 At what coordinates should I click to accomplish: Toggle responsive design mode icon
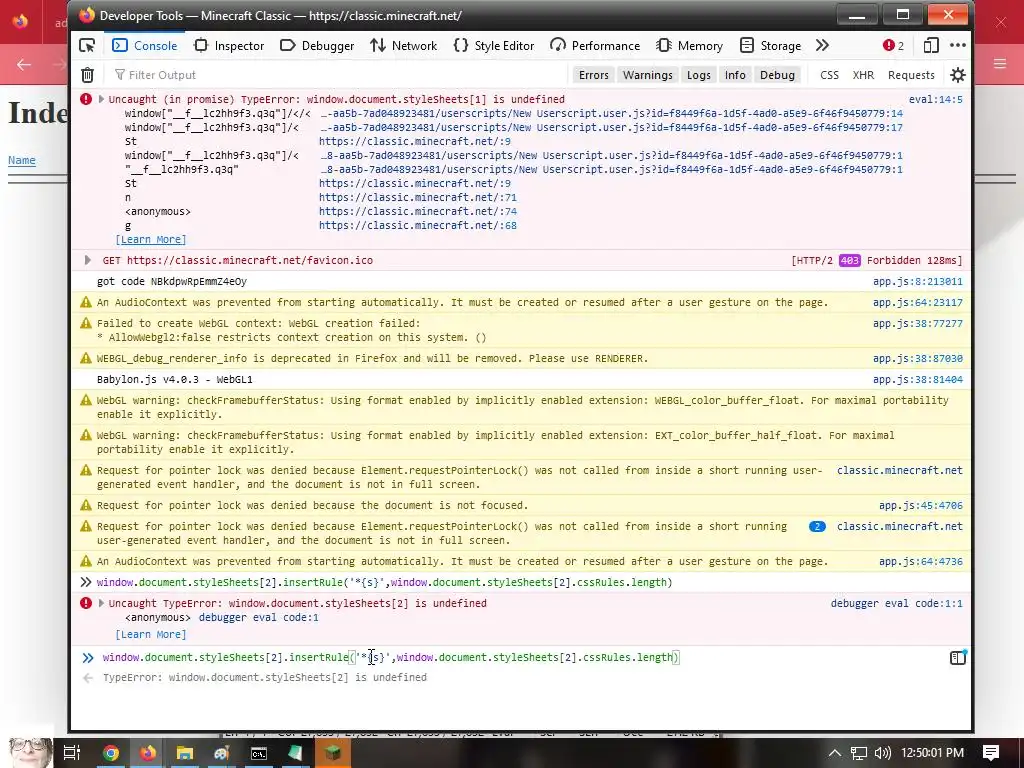coord(931,45)
